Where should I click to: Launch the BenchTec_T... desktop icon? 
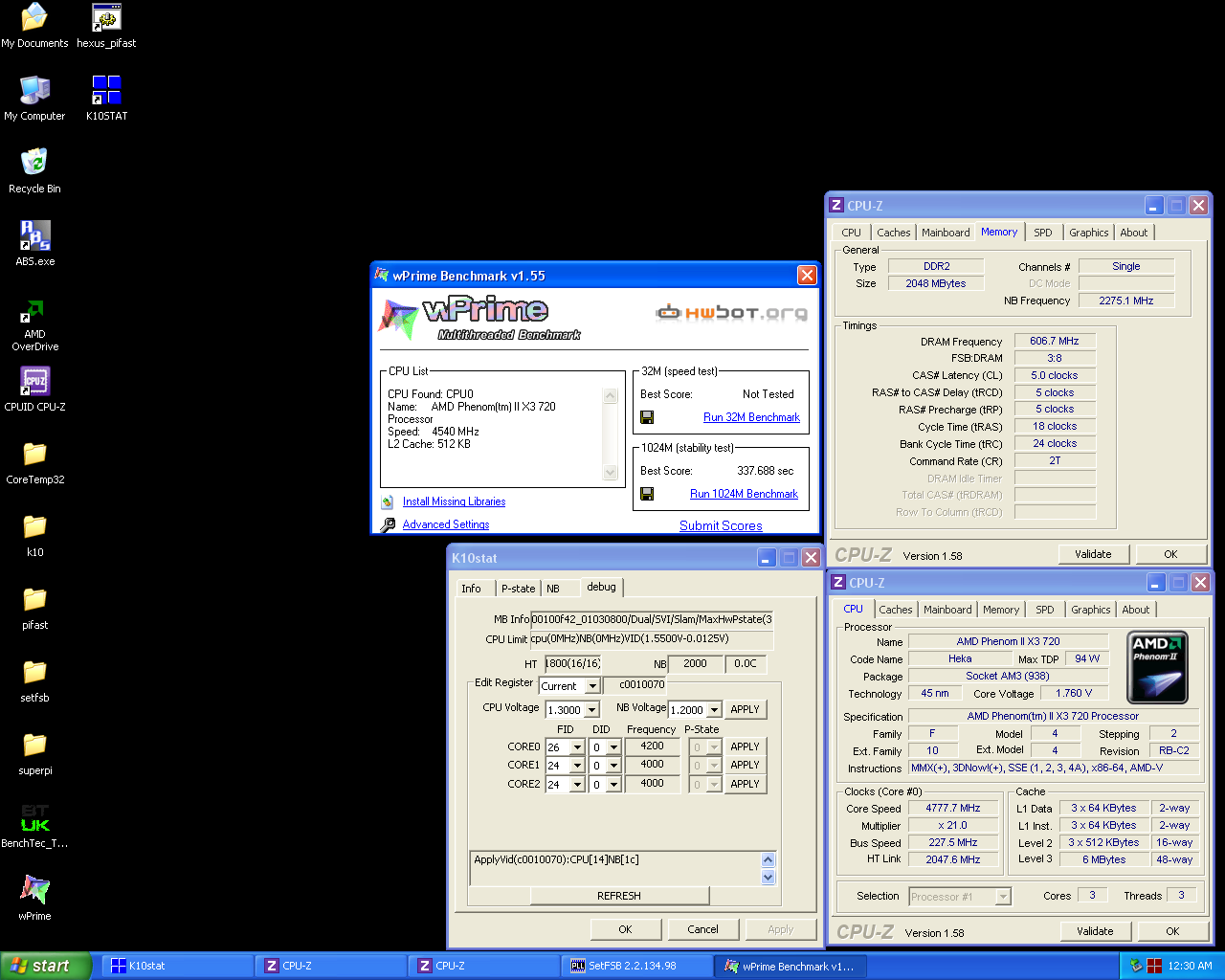pyautogui.click(x=34, y=826)
